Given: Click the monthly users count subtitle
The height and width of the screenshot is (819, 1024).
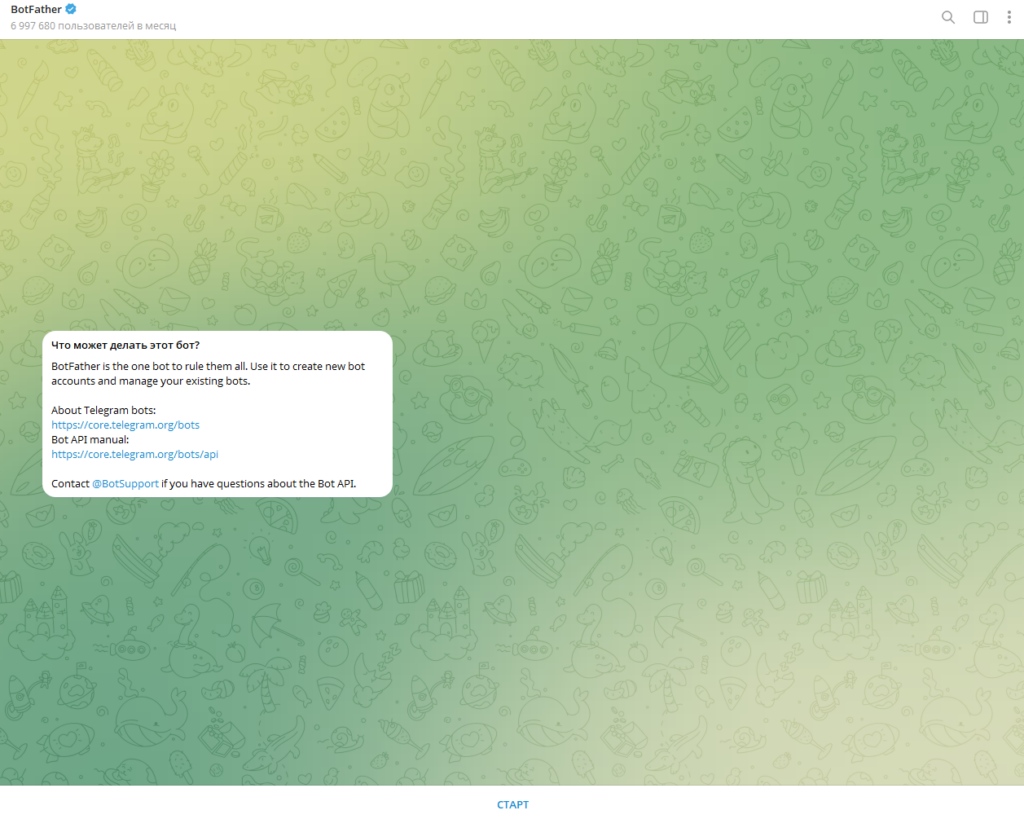Looking at the screenshot, I should click(x=93, y=25).
